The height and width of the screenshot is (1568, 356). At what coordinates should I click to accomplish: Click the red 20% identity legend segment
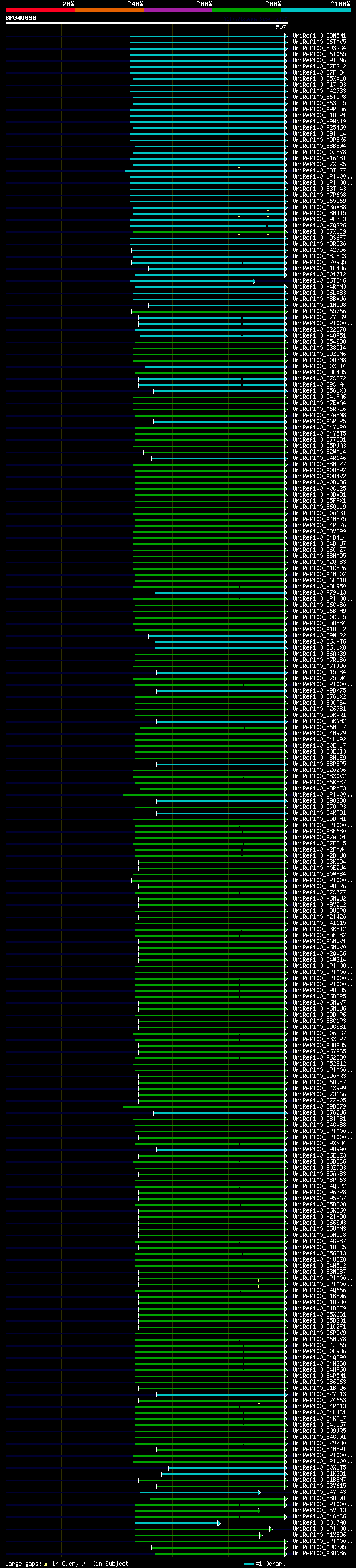[x=40, y=10]
